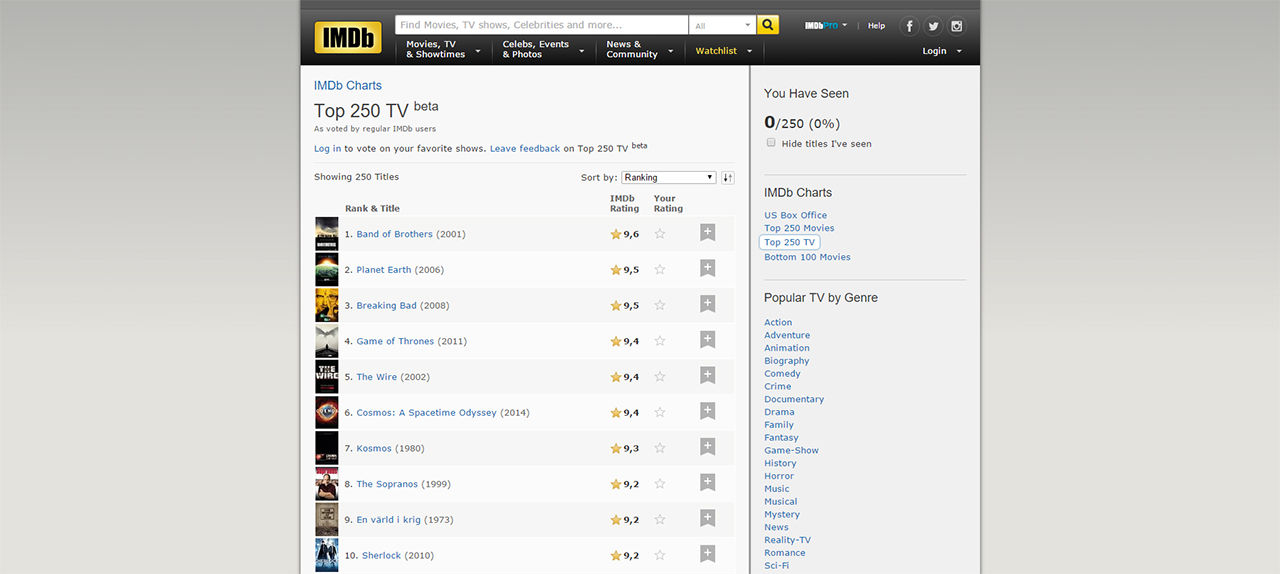Rate The Sopranos with star
Screen dimensions: 1280x574
click(x=660, y=484)
